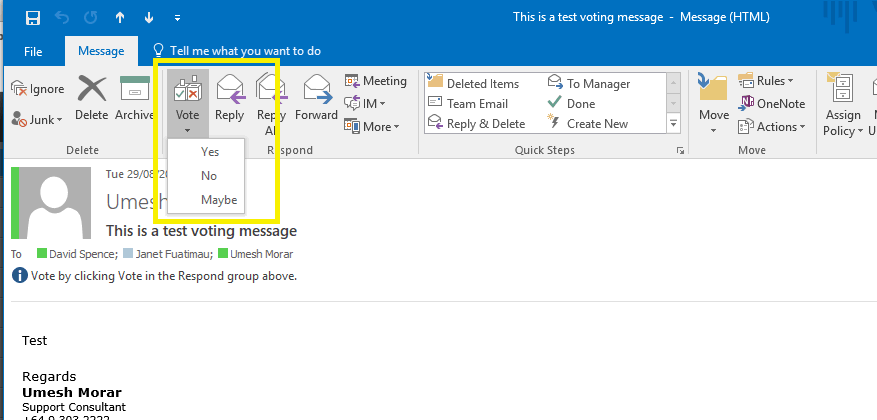Redo the action in quick access toolbar

click(91, 18)
